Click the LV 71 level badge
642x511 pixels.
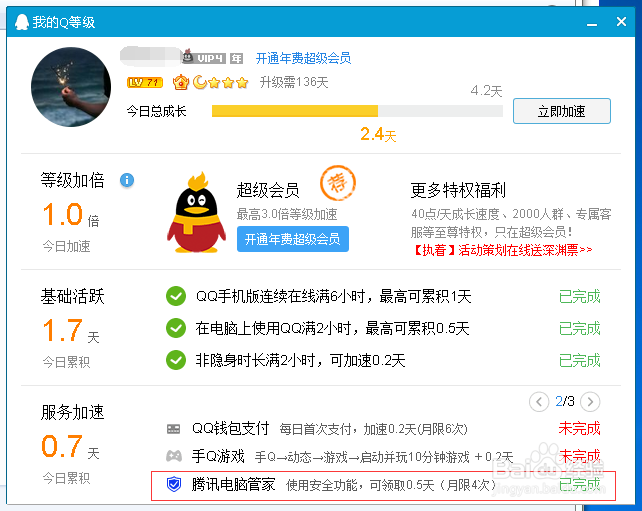coord(145,83)
